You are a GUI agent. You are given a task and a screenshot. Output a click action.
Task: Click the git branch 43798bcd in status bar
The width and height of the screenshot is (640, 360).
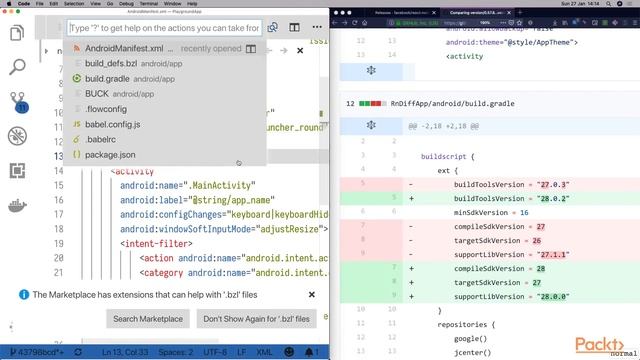point(37,352)
